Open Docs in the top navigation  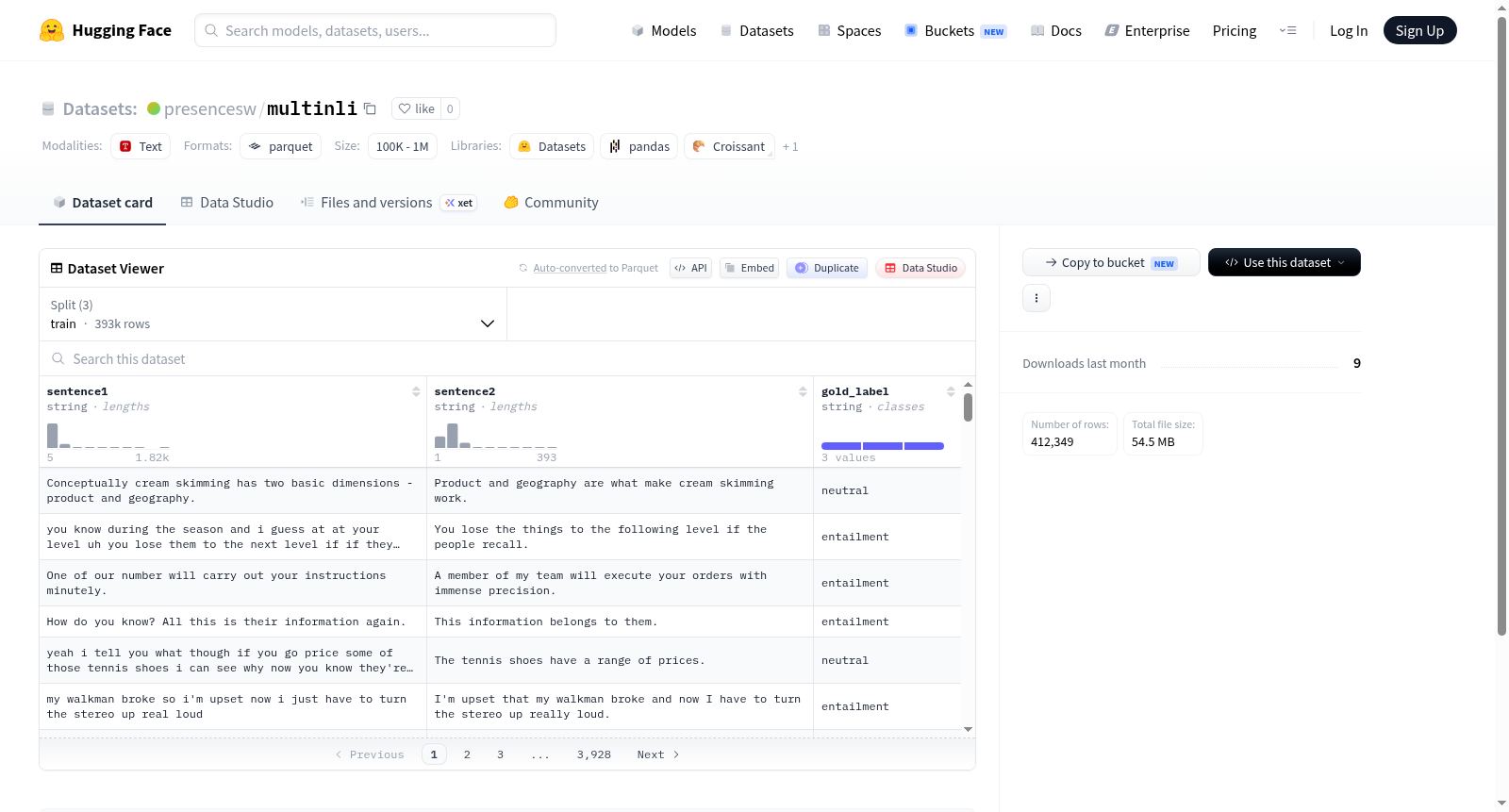coord(1056,30)
